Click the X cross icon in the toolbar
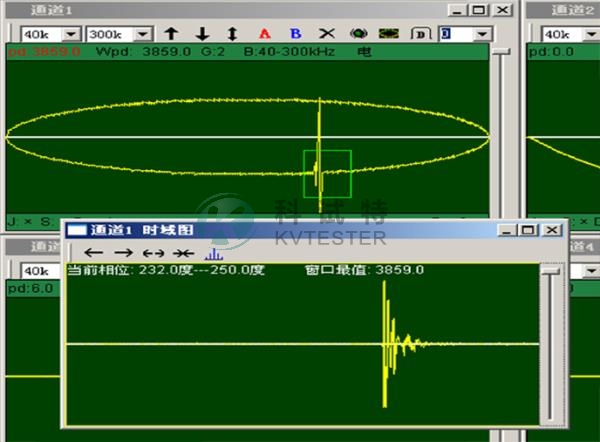Viewport: 600px width, 442px height. pyautogui.click(x=325, y=34)
